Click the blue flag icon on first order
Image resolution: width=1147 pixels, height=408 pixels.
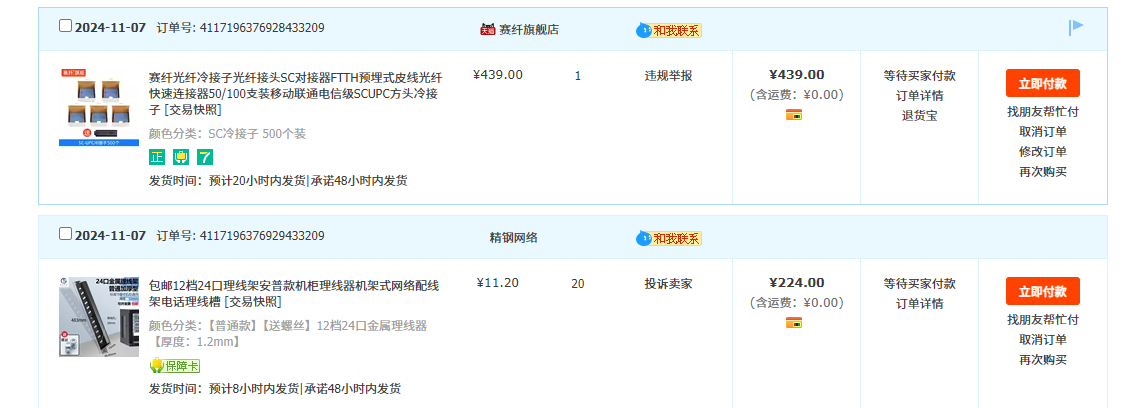click(1076, 27)
